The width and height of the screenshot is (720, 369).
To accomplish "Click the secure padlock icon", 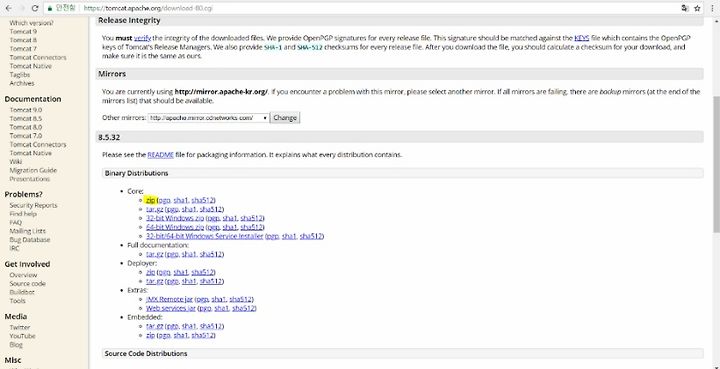I will click(x=50, y=8).
